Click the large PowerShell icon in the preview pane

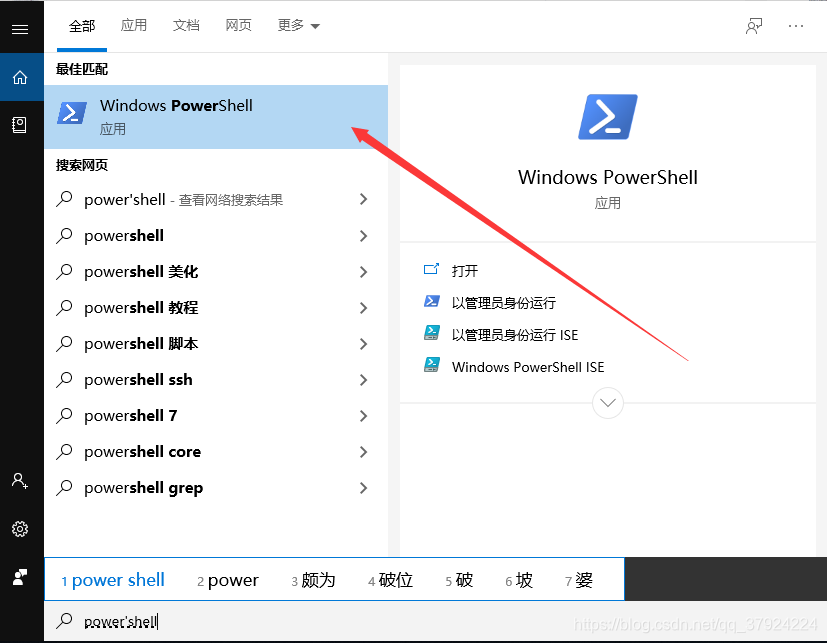pos(608,117)
